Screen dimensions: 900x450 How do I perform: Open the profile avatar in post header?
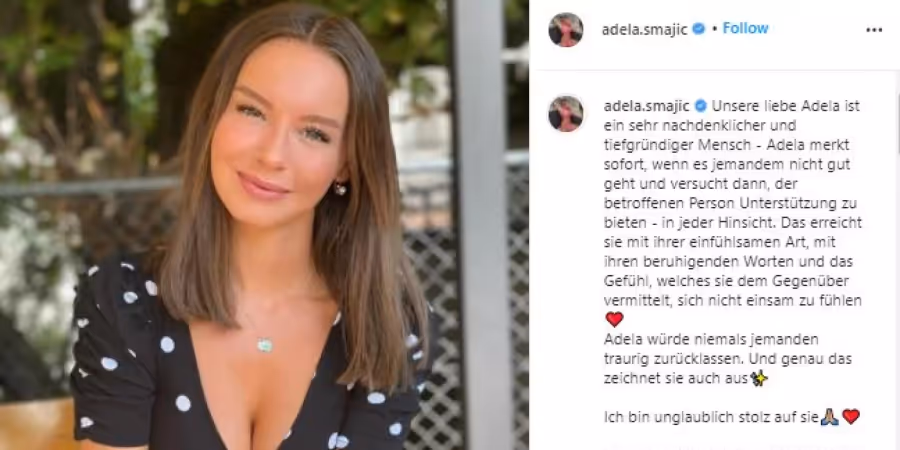[x=565, y=29]
